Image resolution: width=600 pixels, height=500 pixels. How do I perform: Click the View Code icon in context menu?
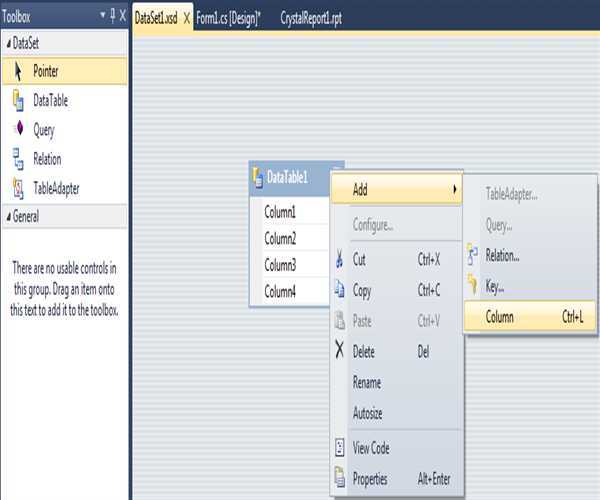click(x=340, y=448)
